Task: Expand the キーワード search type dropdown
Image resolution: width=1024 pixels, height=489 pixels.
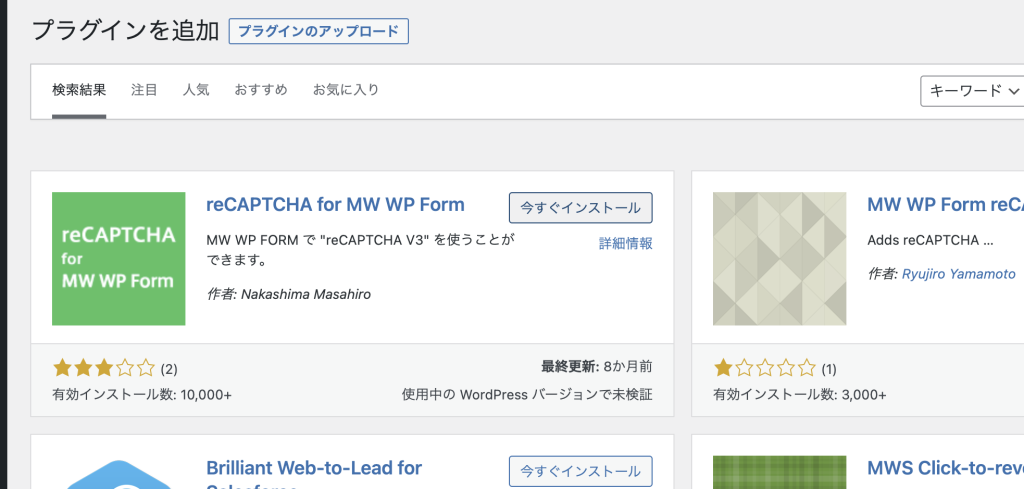Action: 972,91
